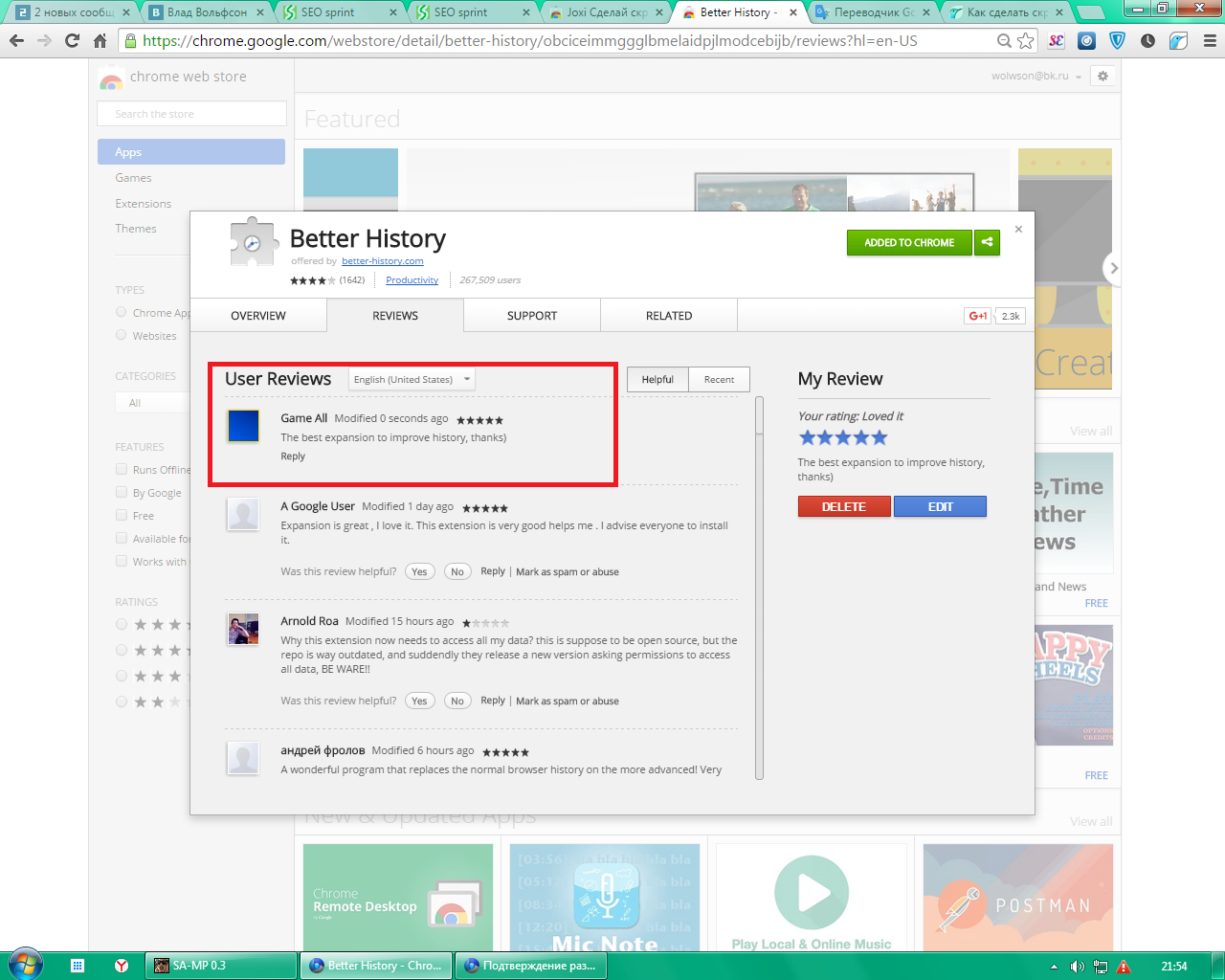Click Chrome's forward navigation arrow
The height and width of the screenshot is (980, 1225).
pyautogui.click(x=44, y=41)
